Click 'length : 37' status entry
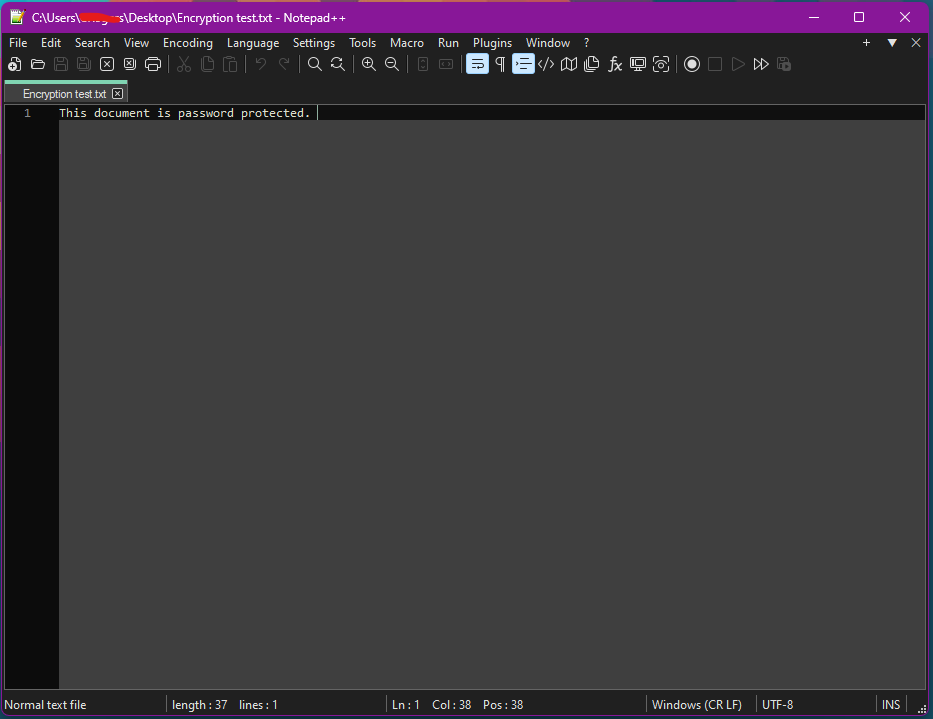The height and width of the screenshot is (719, 933). pyautogui.click(x=199, y=705)
